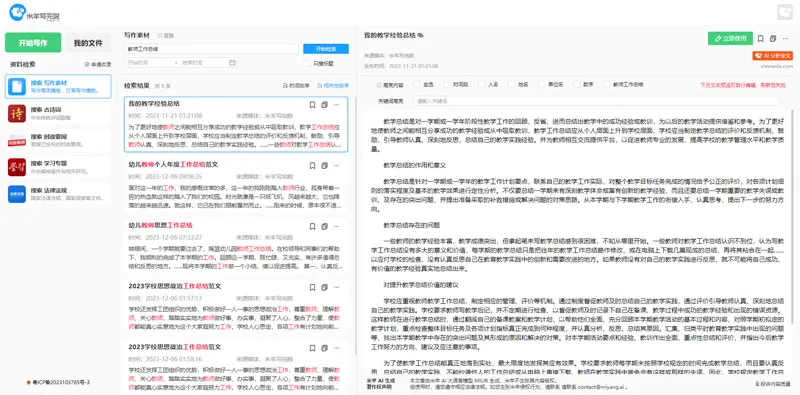Tick the 教师工作总结 highlight checkbox
This screenshot has width=800, height=395.
[607, 84]
